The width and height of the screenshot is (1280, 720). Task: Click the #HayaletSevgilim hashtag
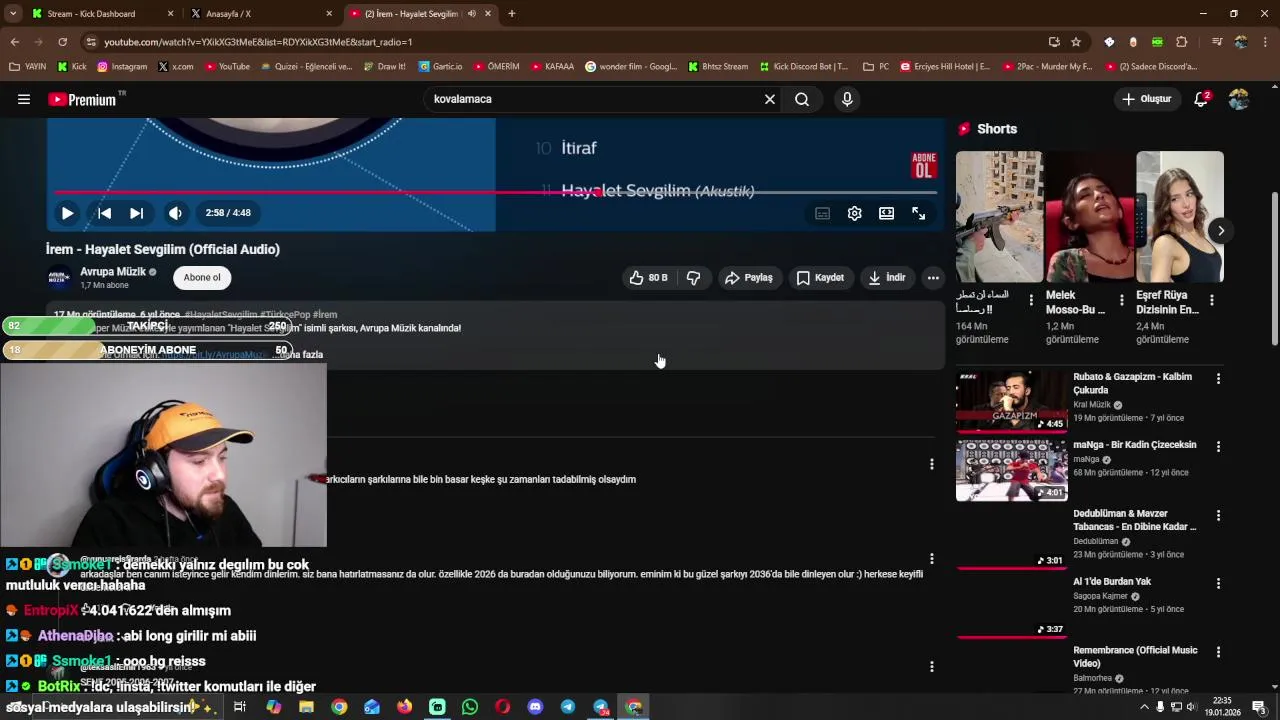click(x=221, y=314)
